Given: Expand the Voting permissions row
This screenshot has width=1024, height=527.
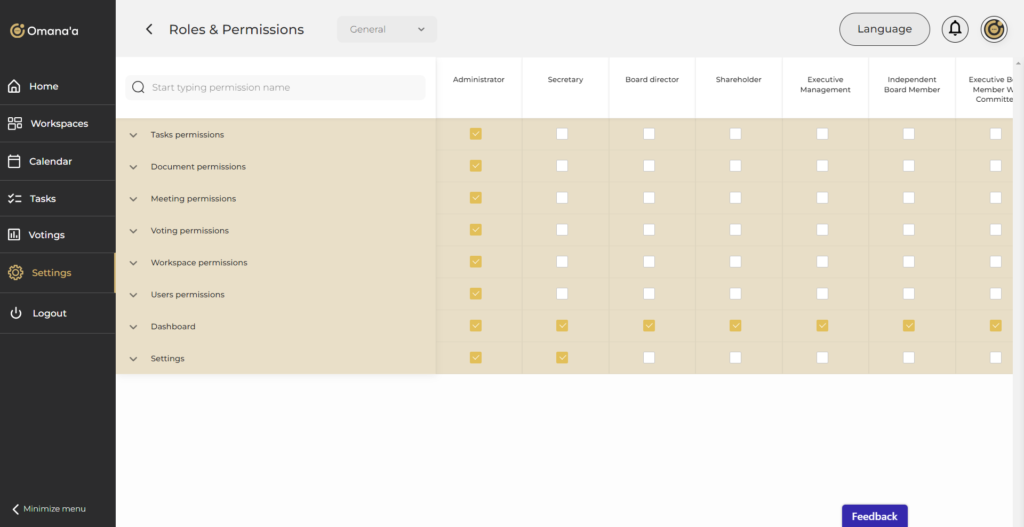Looking at the screenshot, I should click(x=133, y=231).
